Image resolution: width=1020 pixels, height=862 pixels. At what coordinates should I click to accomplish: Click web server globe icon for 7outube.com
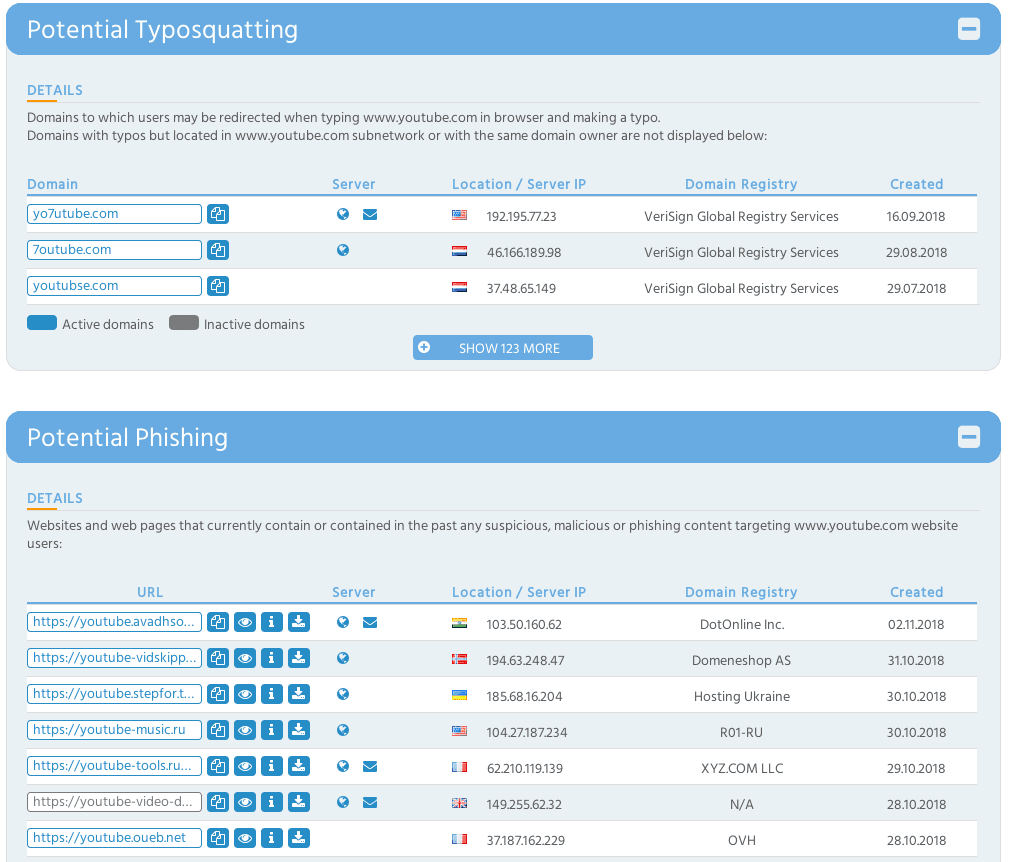tap(343, 250)
